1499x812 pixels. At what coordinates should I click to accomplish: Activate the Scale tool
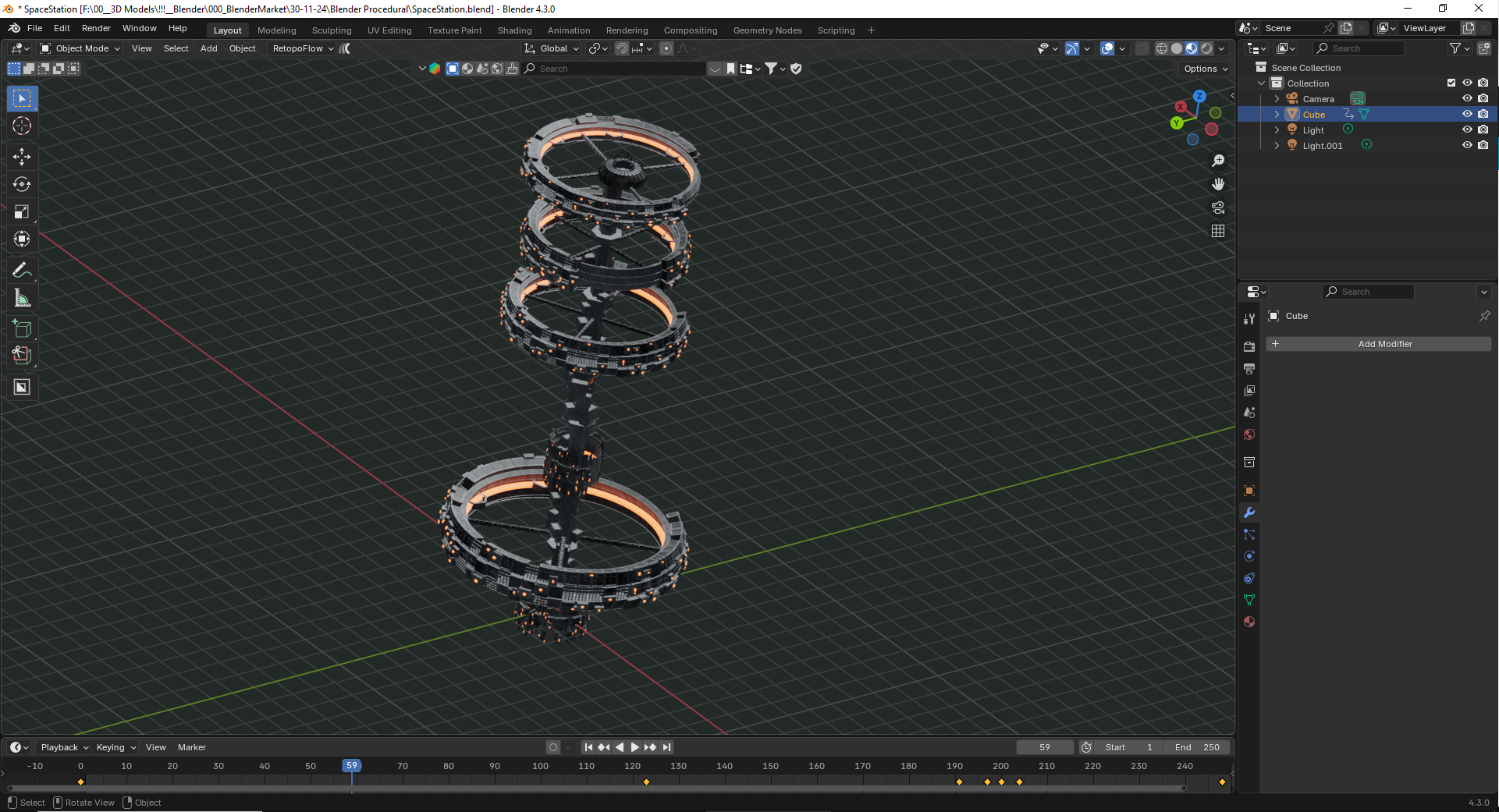[22, 211]
